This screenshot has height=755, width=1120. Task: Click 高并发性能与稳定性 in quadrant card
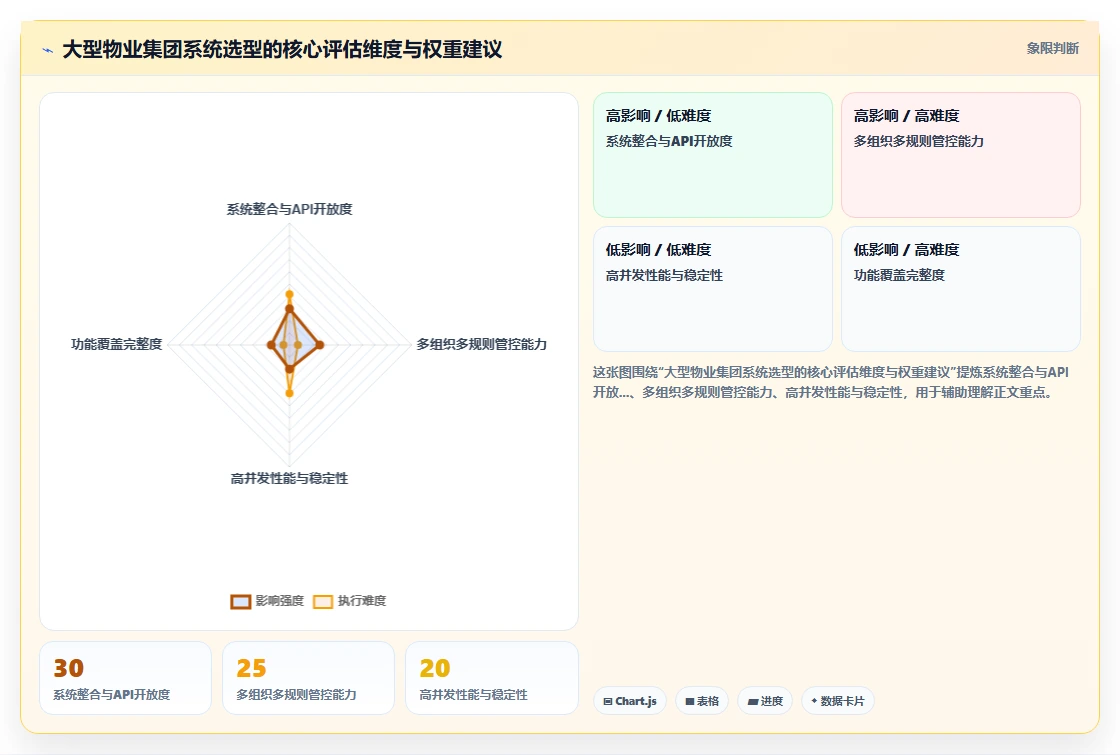(664, 276)
